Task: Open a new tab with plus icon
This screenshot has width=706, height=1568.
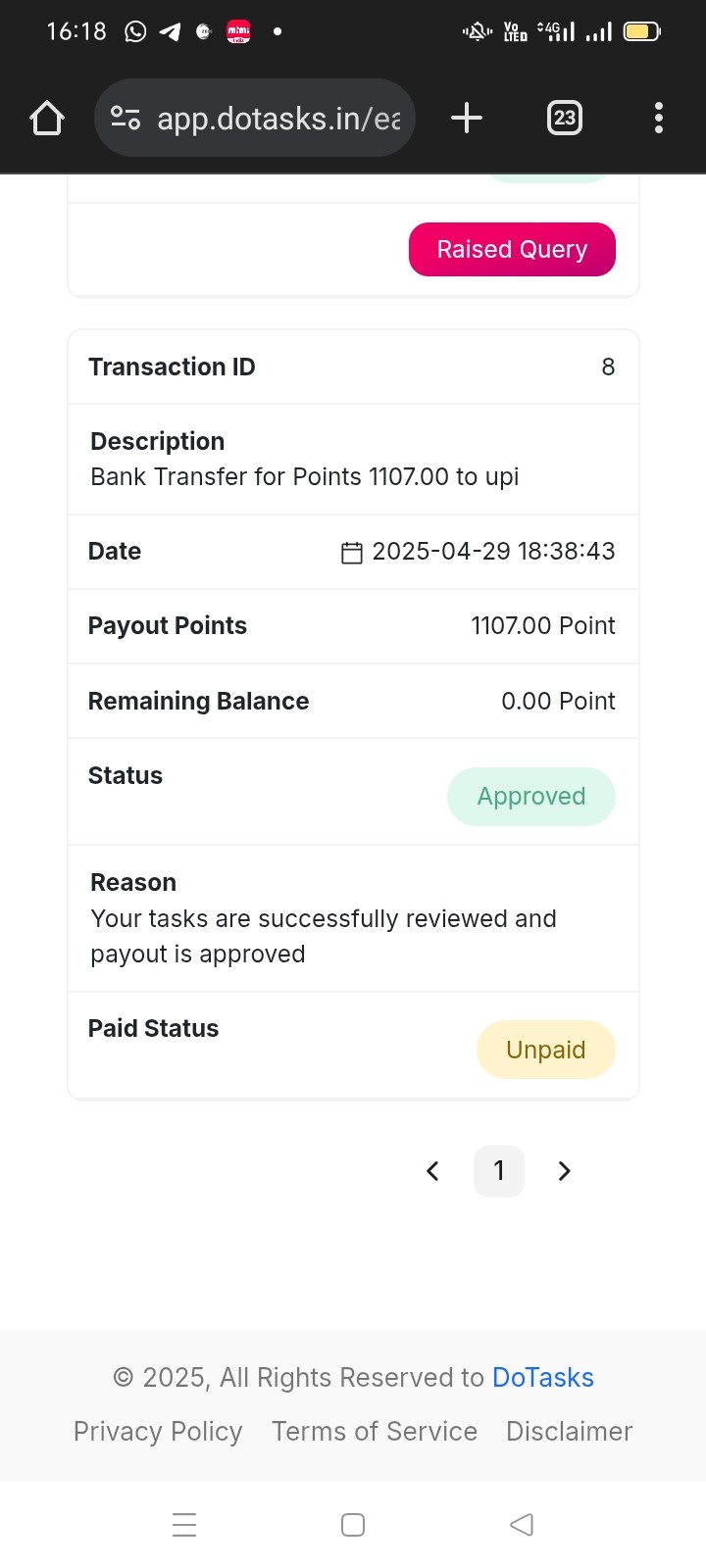Action: coord(467,119)
